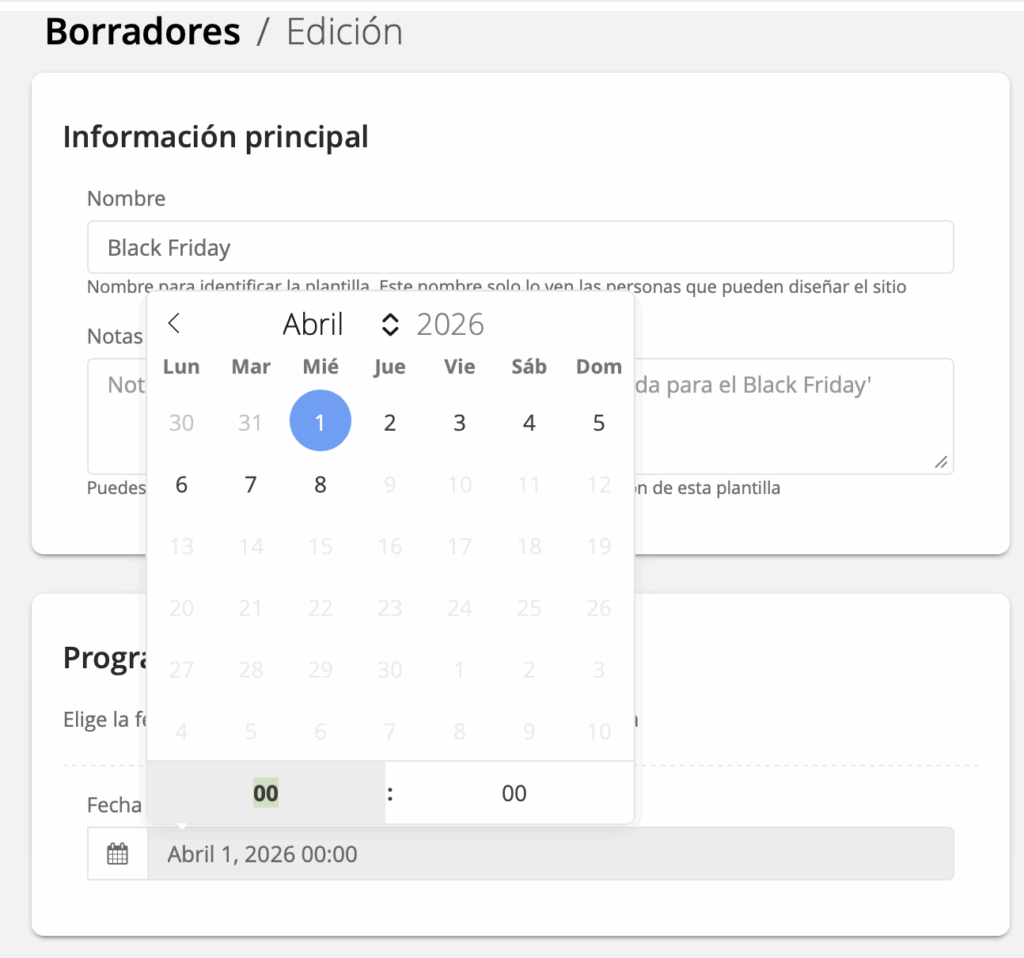Click the hour field showing 00
1024x958 pixels.
click(x=266, y=793)
